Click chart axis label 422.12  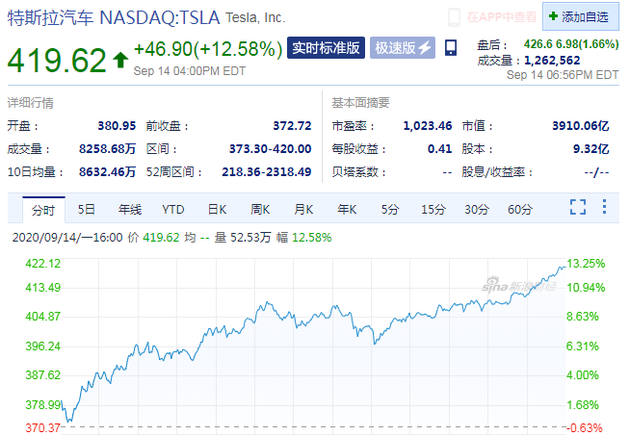click(43, 264)
